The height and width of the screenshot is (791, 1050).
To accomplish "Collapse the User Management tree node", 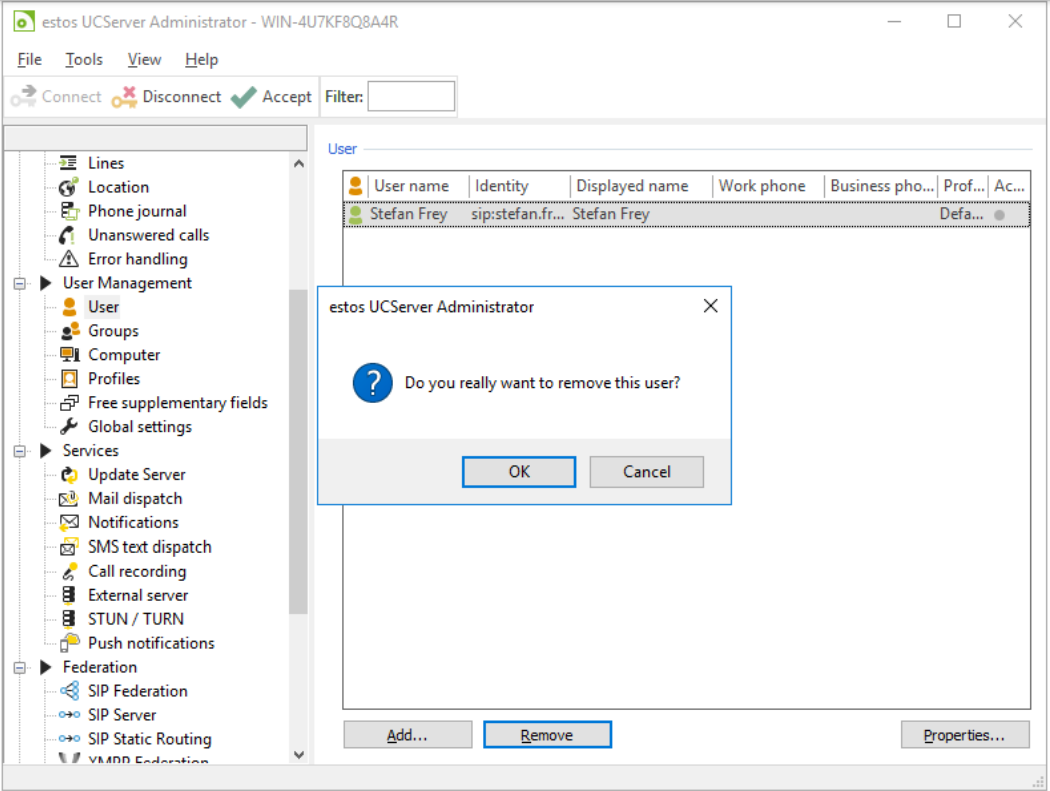I will 19,284.
